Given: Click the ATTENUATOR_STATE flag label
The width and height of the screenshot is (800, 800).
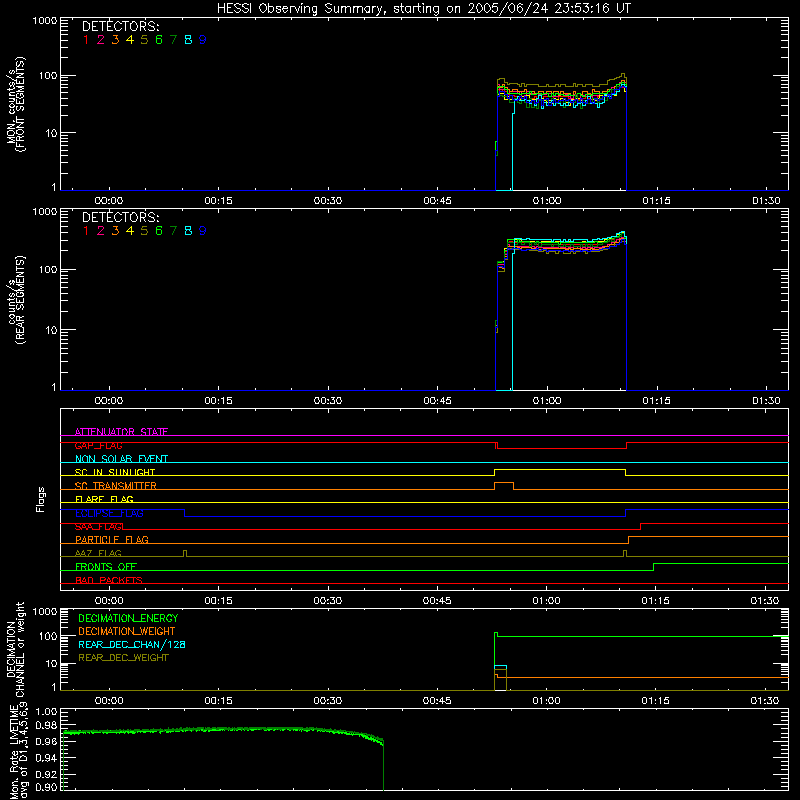Looking at the screenshot, I should tap(121, 432).
